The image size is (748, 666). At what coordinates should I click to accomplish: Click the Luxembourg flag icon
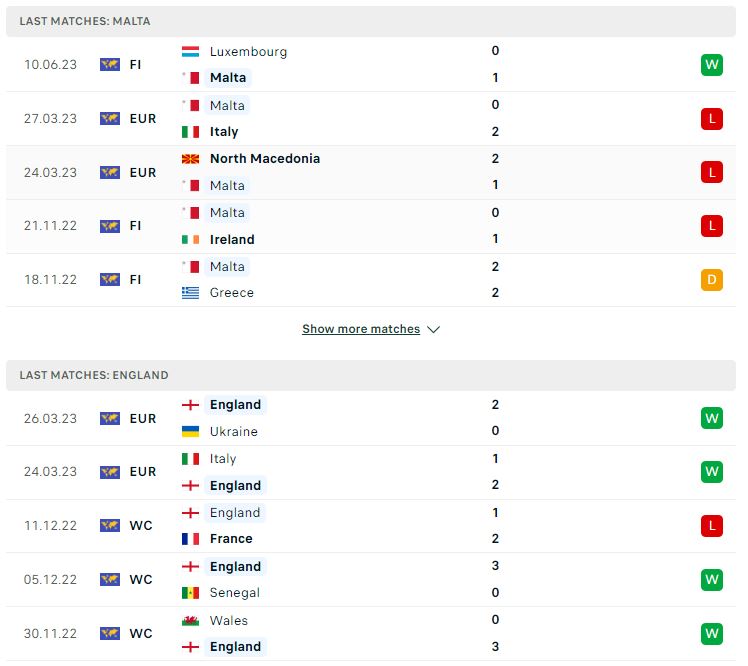[x=190, y=52]
